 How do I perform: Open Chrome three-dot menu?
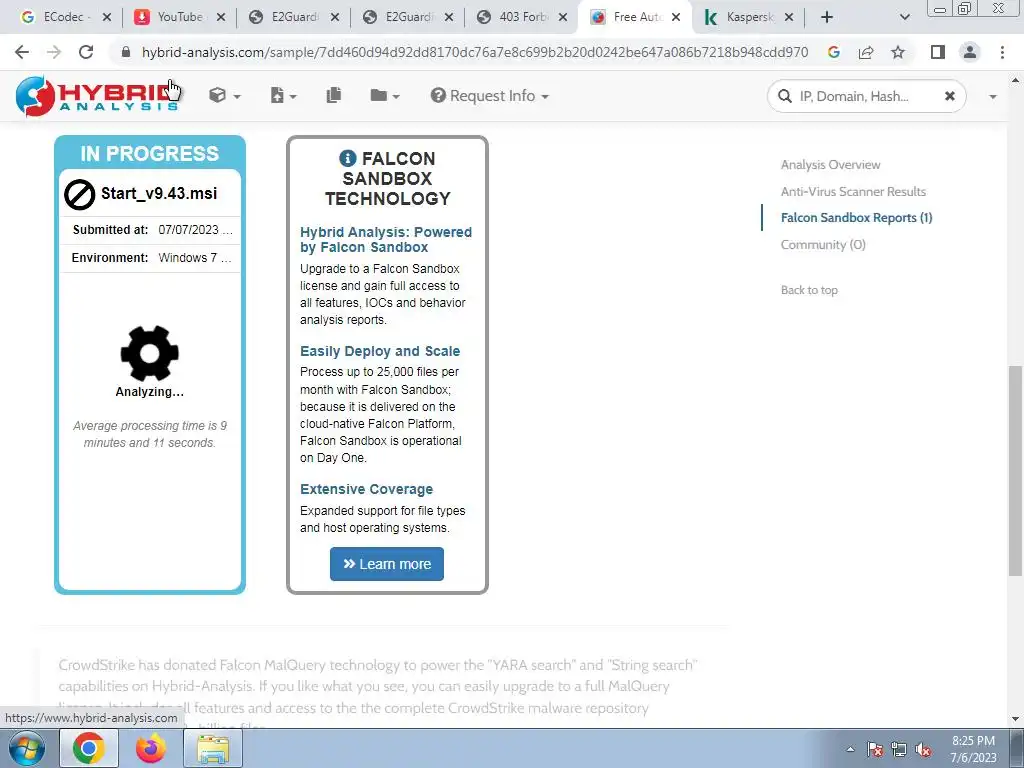pos(1002,52)
